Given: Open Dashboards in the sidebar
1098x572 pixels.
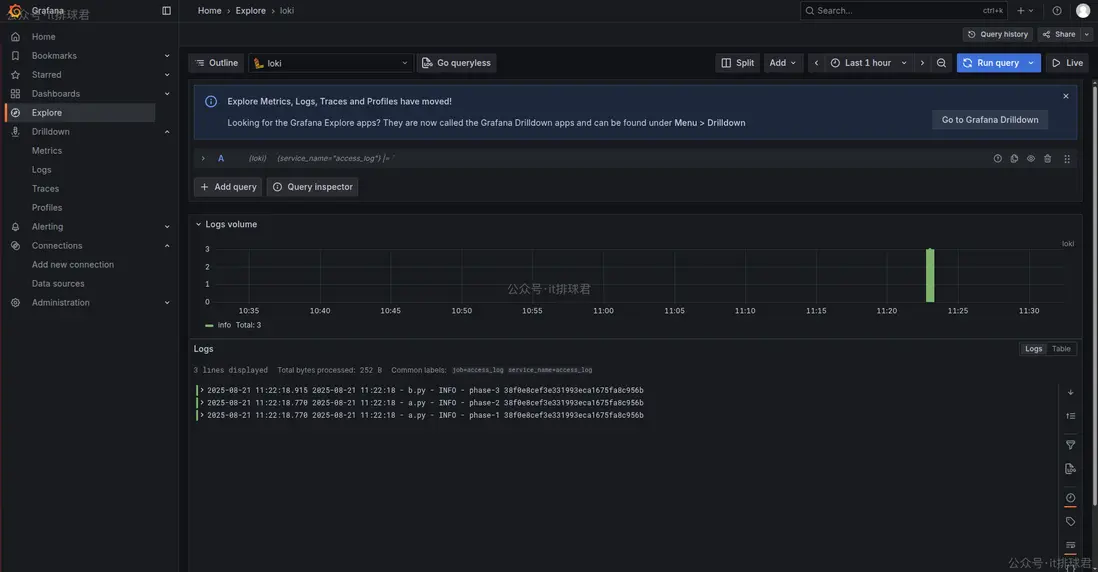Looking at the screenshot, I should (x=55, y=94).
